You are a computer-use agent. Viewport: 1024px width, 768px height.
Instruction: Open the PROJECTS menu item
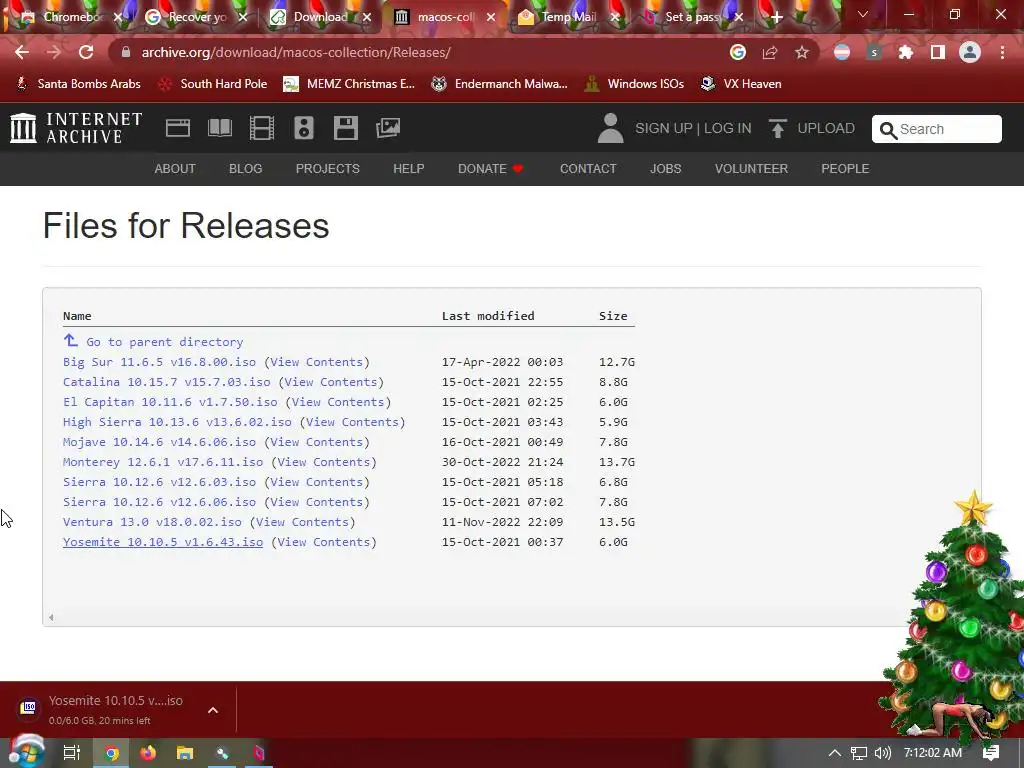point(328,168)
